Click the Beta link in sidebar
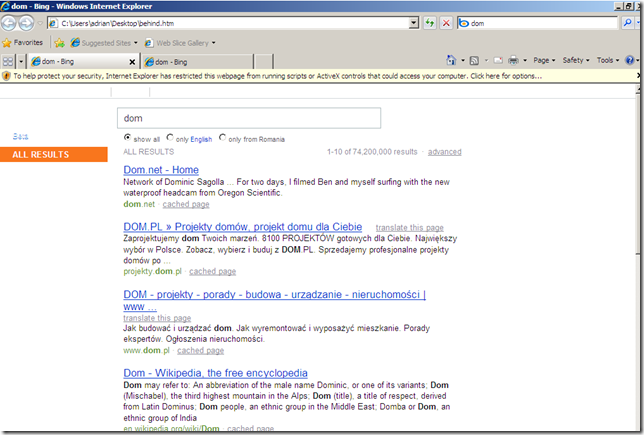The image size is (644, 435). click(x=20, y=136)
